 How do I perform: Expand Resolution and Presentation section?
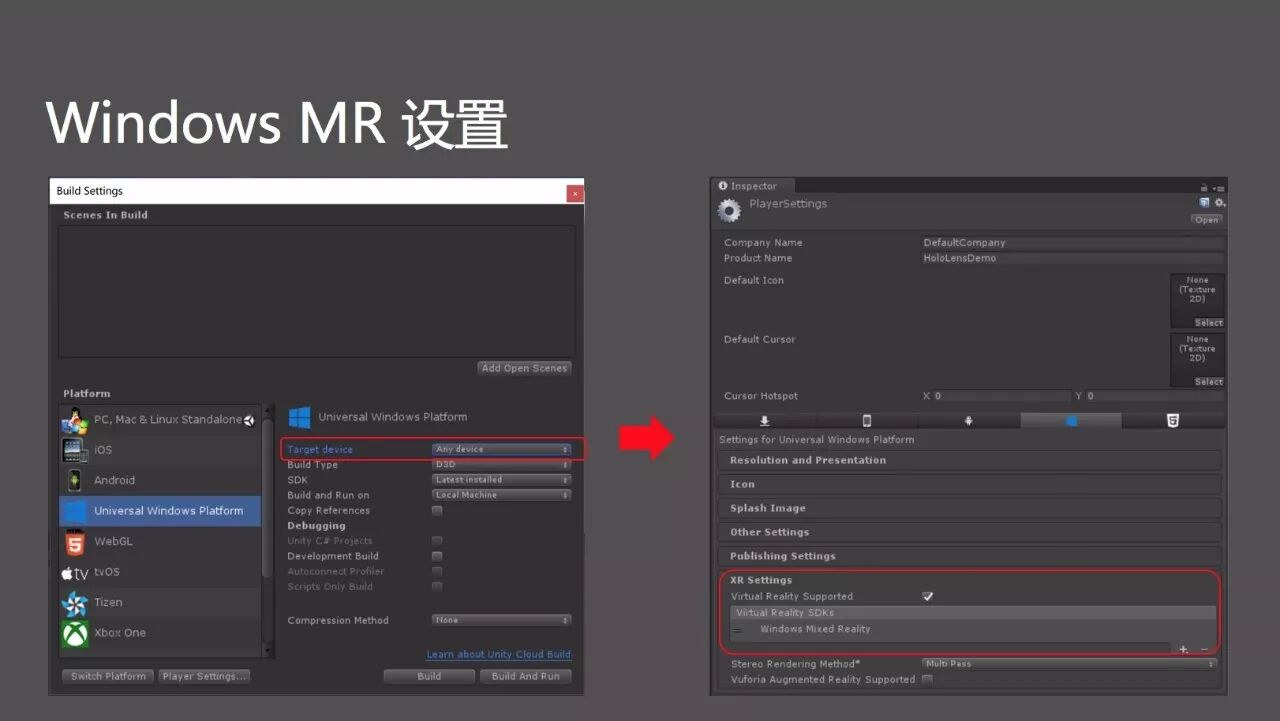969,461
